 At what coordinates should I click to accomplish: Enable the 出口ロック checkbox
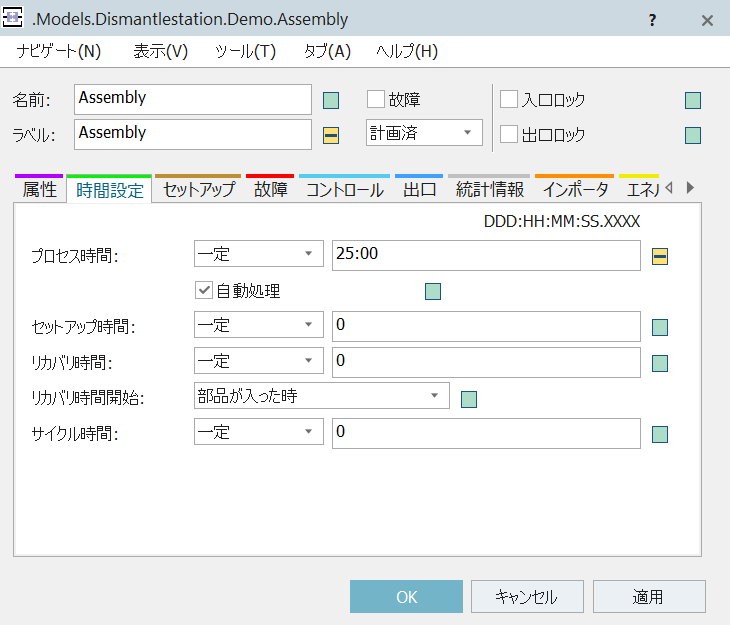(x=509, y=135)
